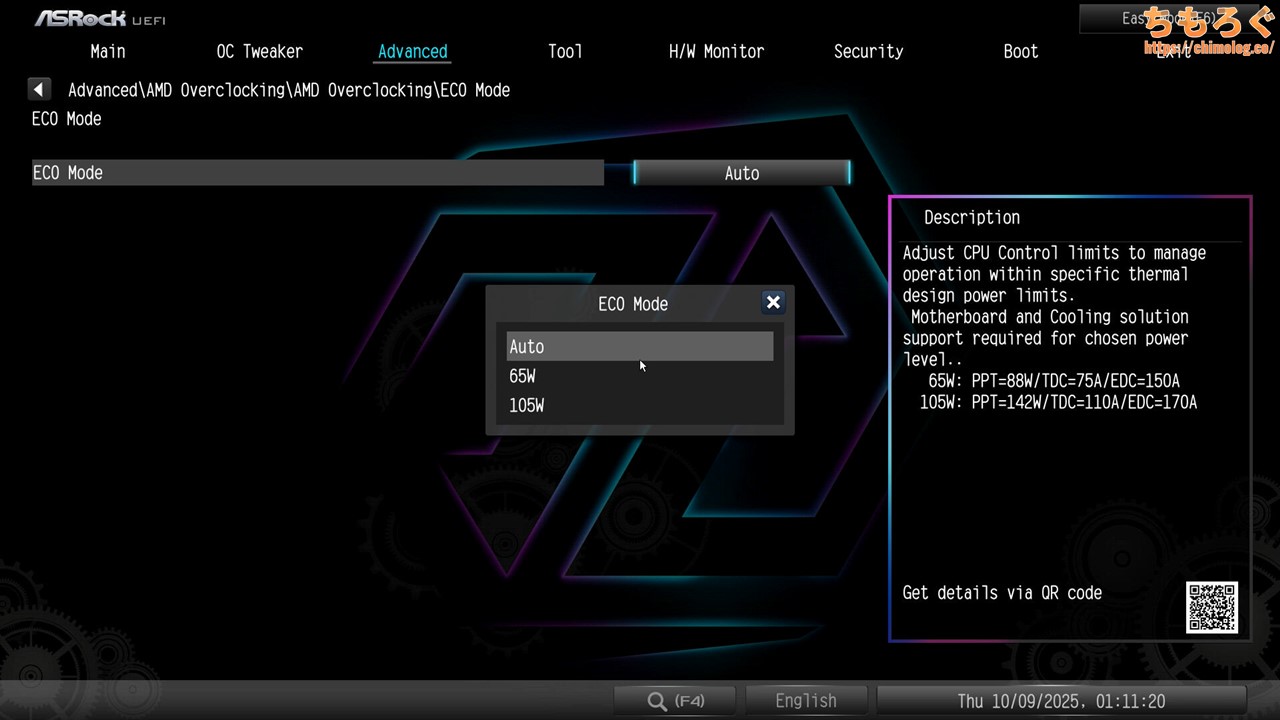1280x720 pixels.
Task: Open the ECO Mode Auto value dropdown
Action: click(741, 173)
